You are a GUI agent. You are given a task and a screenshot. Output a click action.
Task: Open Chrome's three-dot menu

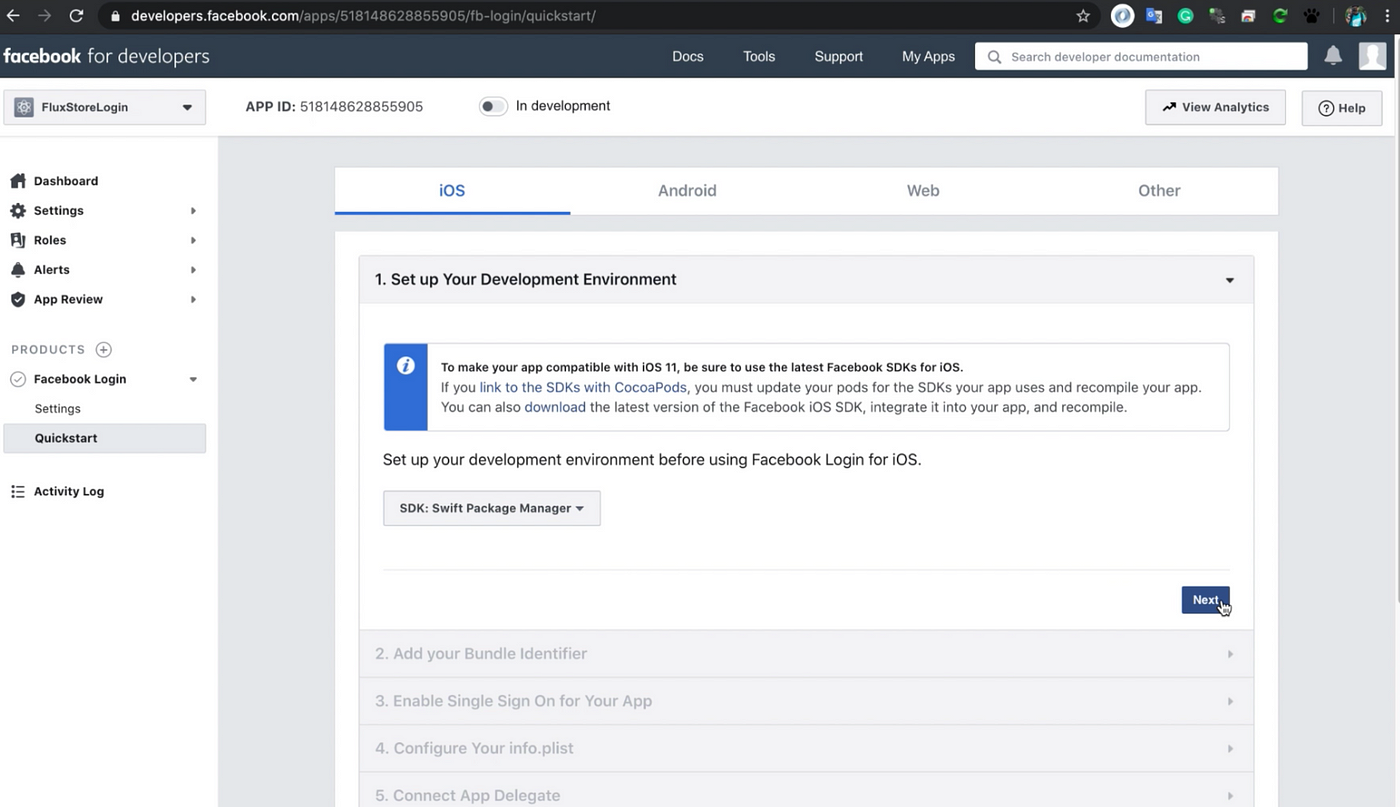click(x=1385, y=16)
